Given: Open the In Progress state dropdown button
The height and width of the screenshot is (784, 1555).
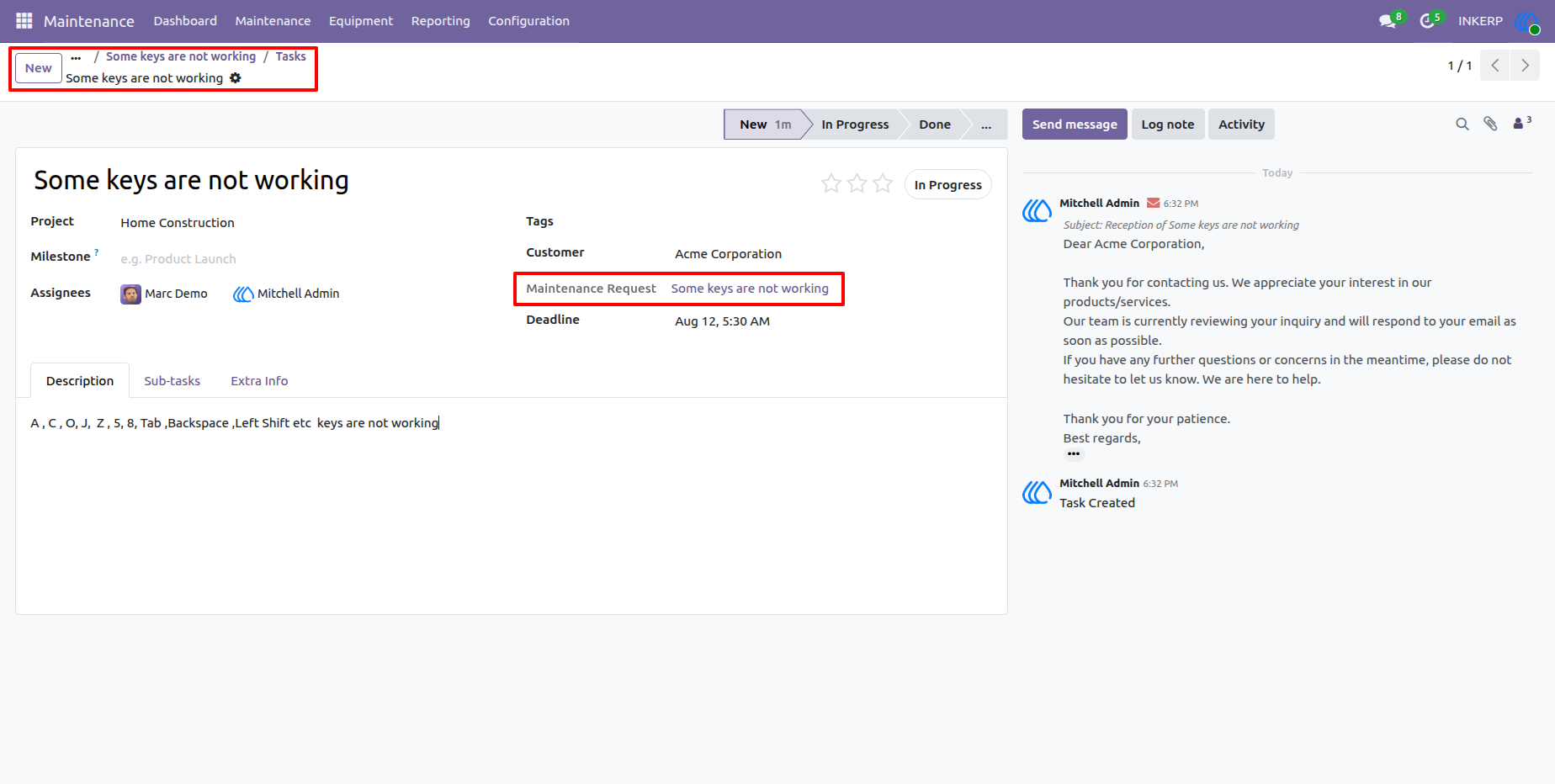Looking at the screenshot, I should click(947, 184).
